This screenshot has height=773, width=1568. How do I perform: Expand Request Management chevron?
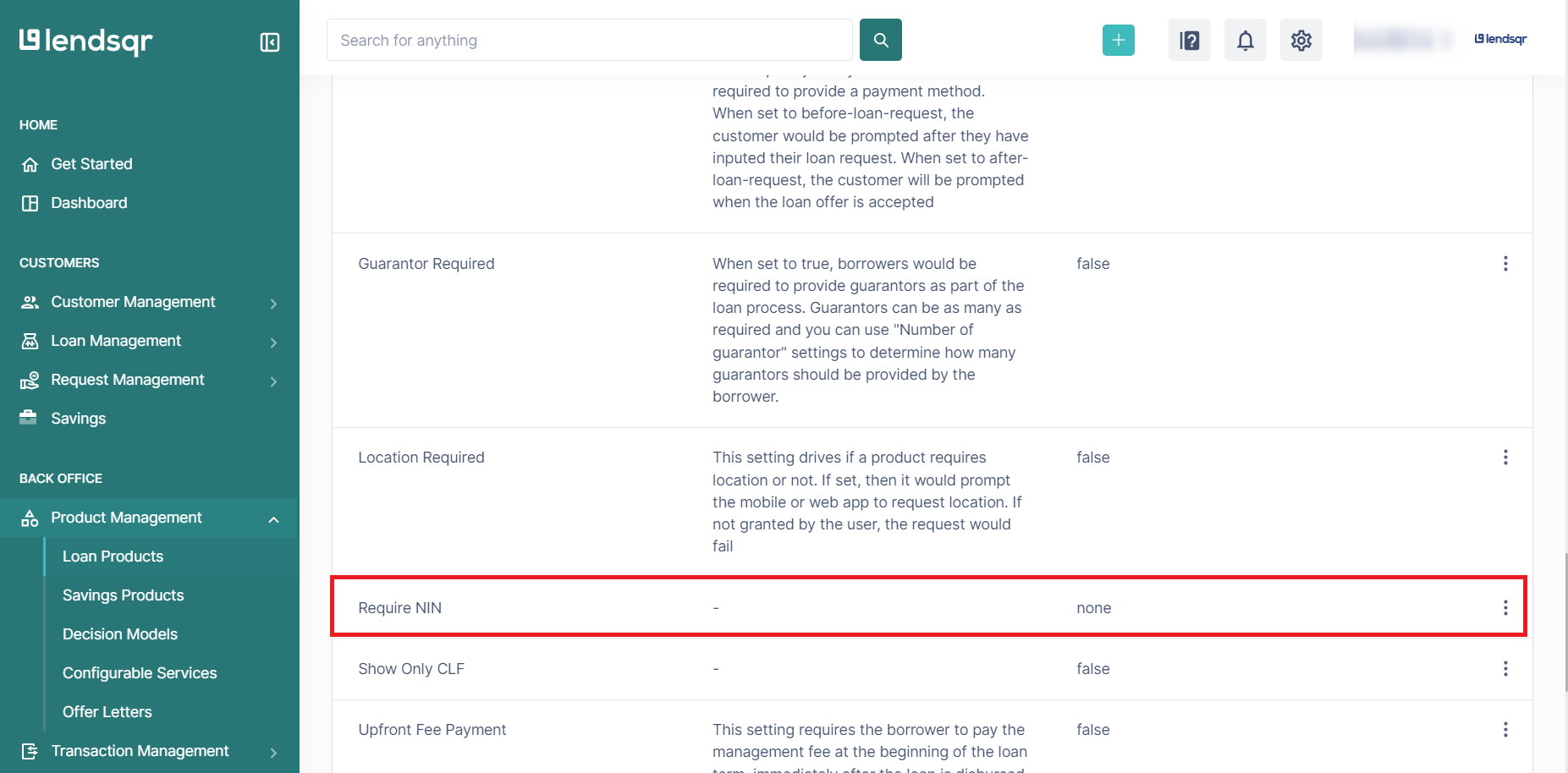[x=273, y=381]
